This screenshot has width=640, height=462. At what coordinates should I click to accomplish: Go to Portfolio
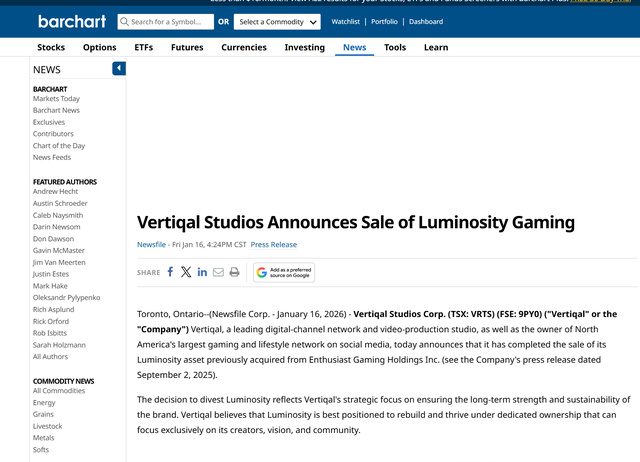pos(384,22)
